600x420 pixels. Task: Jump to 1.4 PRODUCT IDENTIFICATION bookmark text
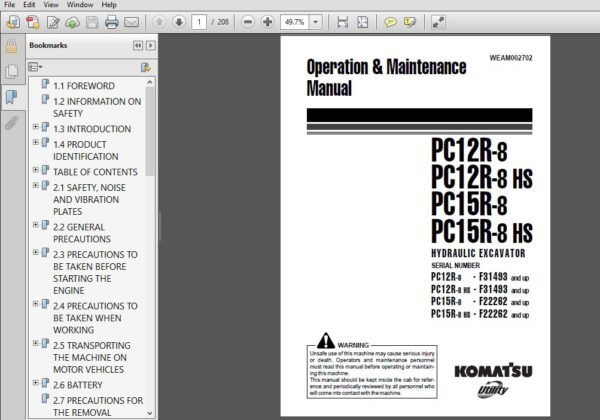point(86,150)
